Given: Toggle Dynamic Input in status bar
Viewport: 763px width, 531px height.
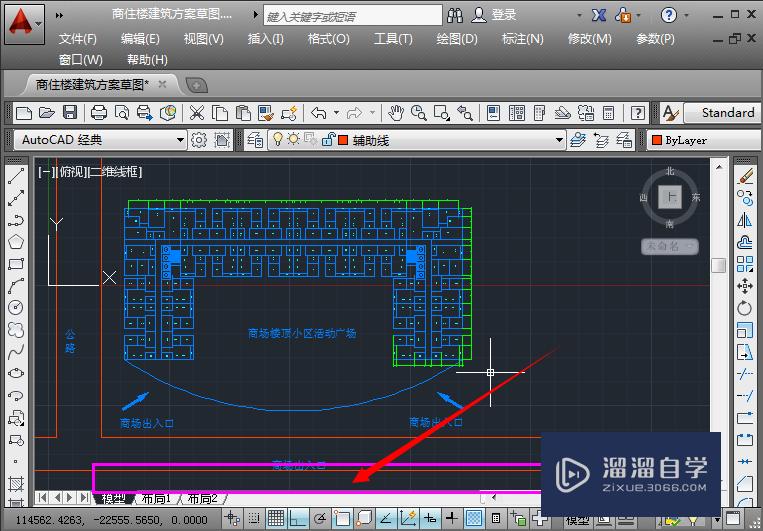Looking at the screenshot, I should click(x=430, y=518).
